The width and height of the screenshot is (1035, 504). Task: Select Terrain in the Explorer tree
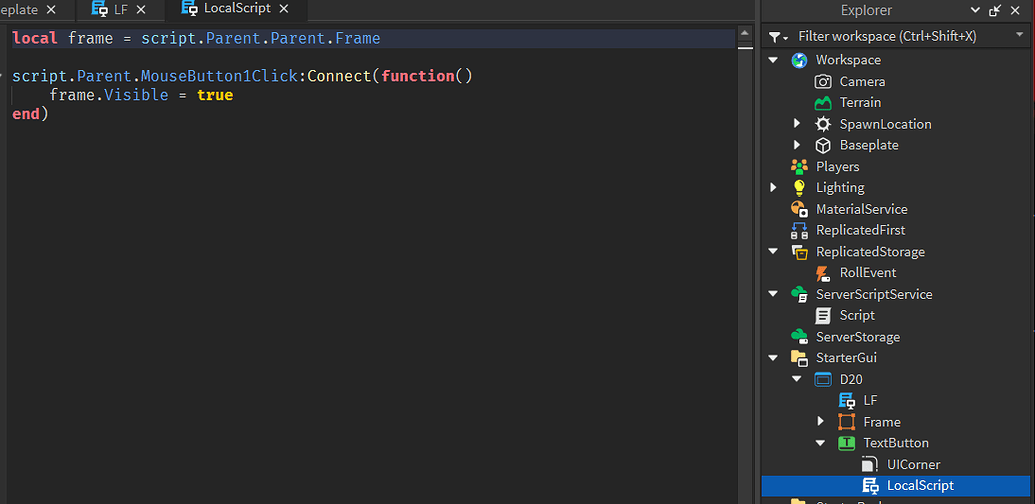[x=898, y=103]
